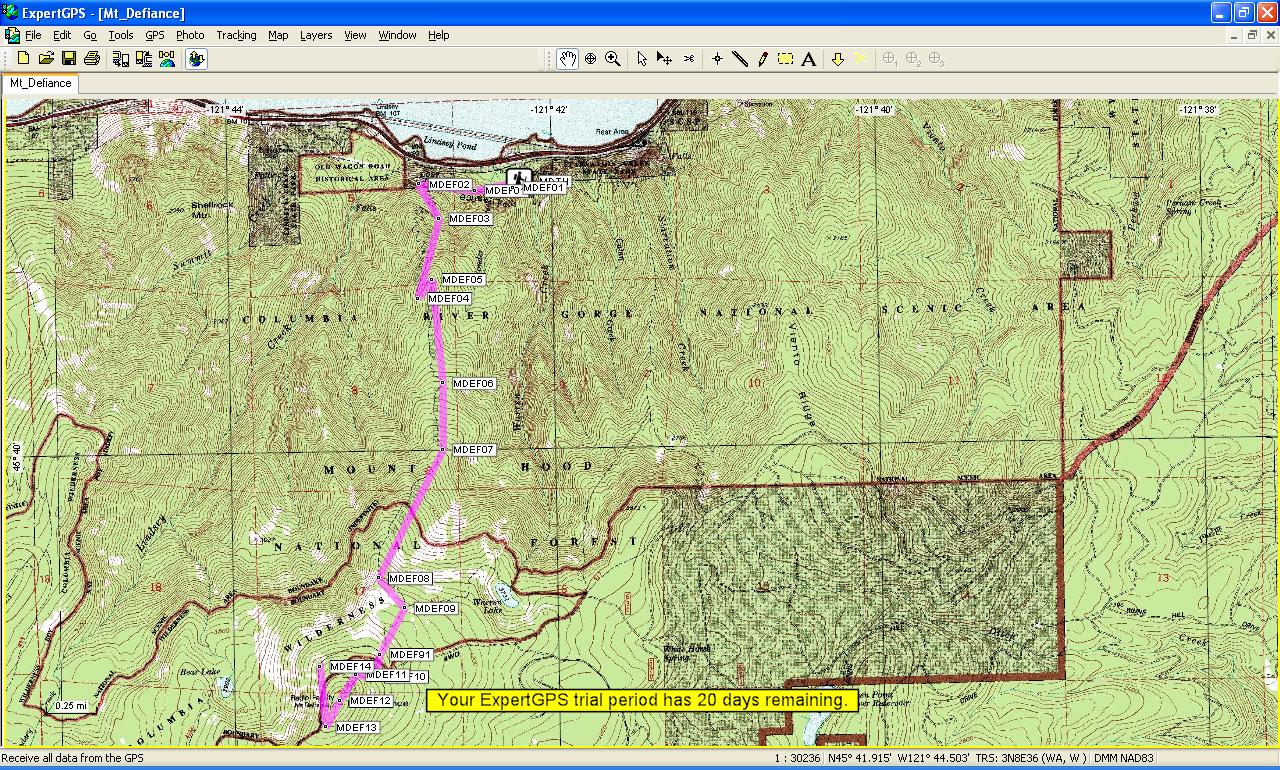The height and width of the screenshot is (770, 1280).
Task: Open the Layers menu
Action: click(315, 35)
